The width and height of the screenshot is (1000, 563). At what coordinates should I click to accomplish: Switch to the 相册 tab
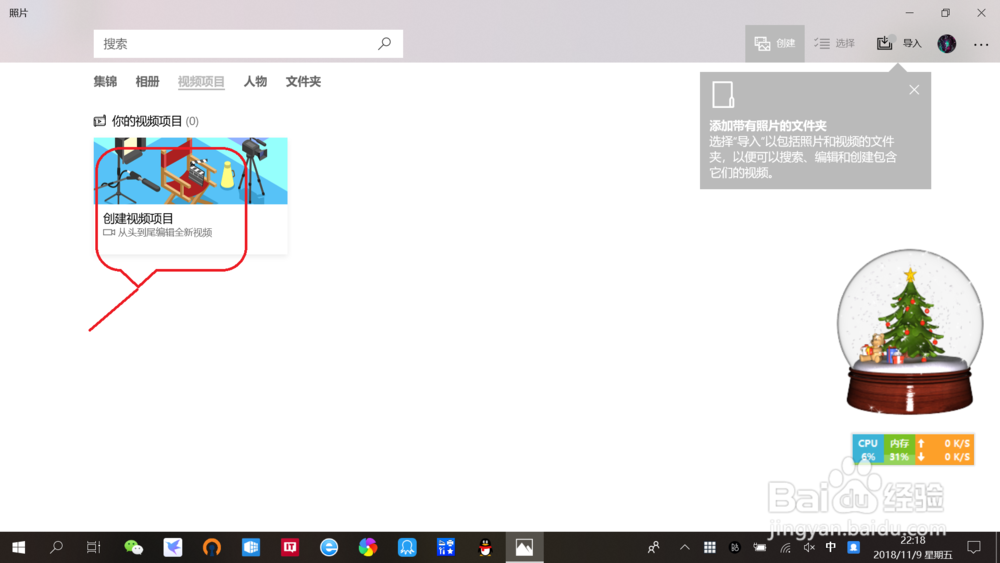pyautogui.click(x=147, y=82)
